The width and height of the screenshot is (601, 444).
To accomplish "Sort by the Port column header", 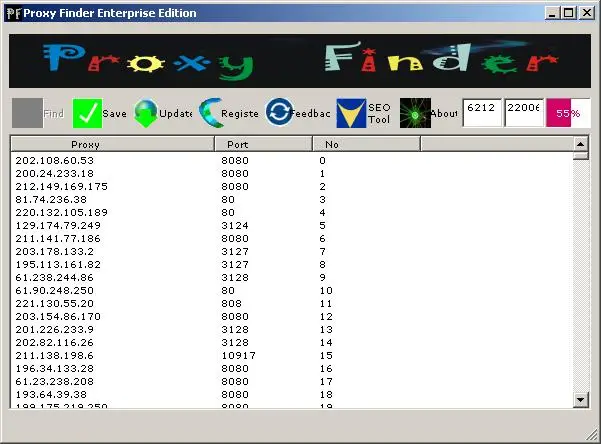I will (263, 144).
